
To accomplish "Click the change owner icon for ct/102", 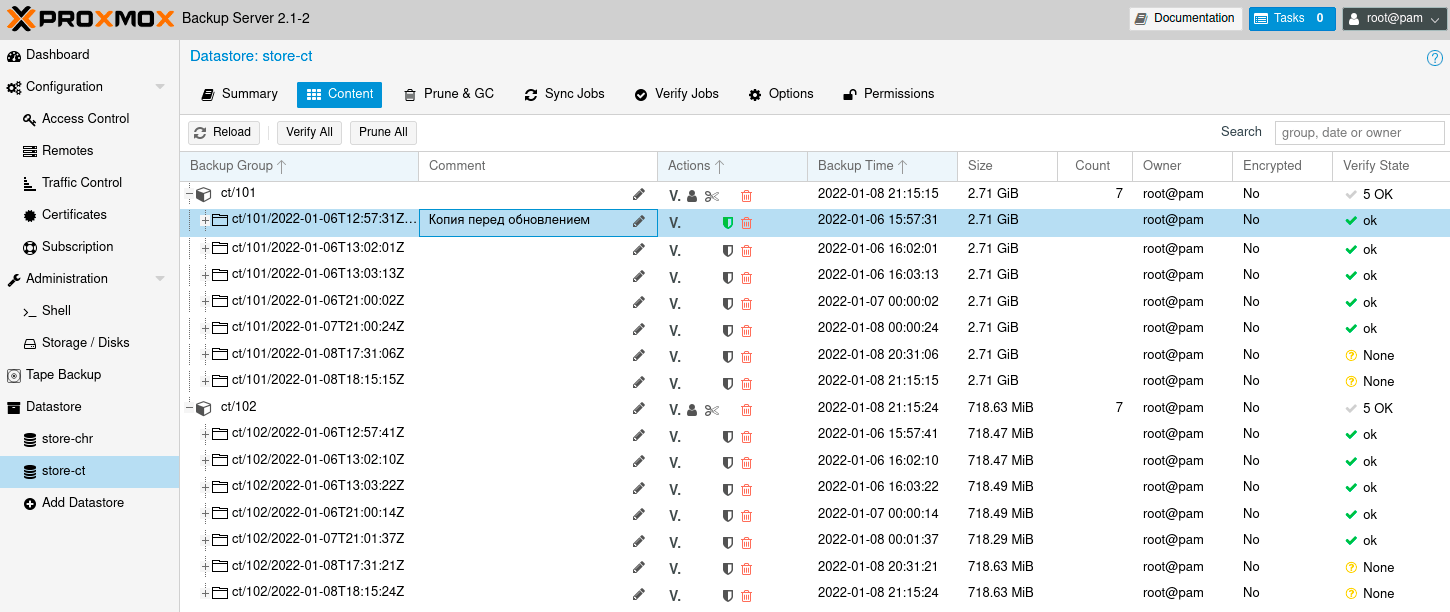I will pos(692,410).
